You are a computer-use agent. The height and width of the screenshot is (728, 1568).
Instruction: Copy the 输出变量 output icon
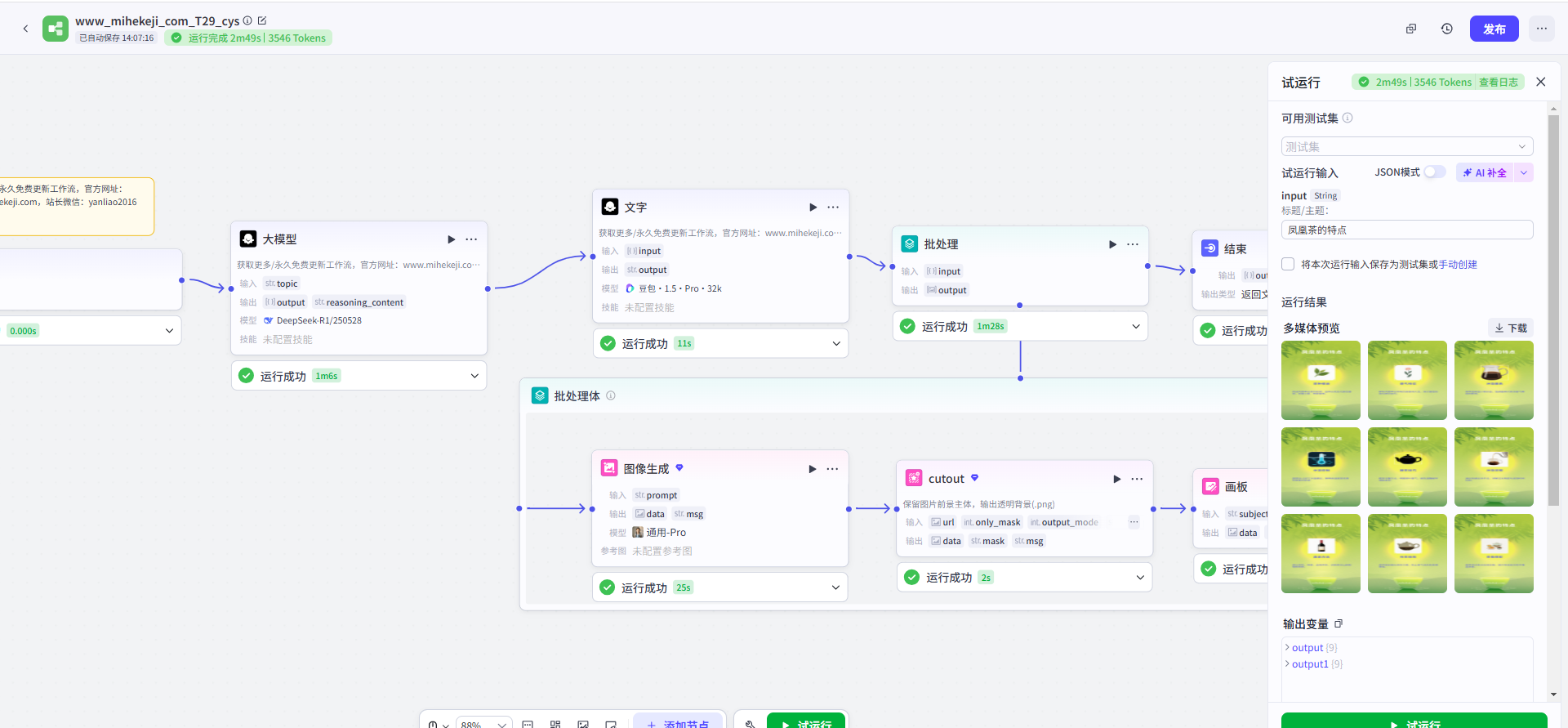point(1339,624)
